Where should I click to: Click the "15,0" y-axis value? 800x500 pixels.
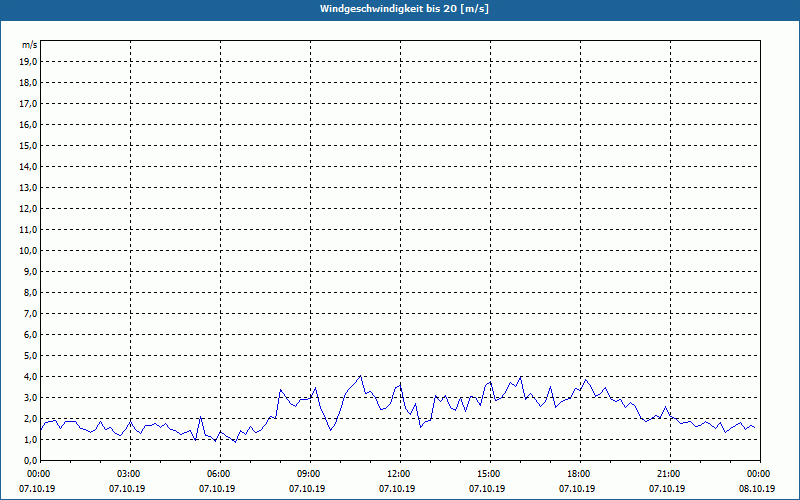tap(29, 145)
